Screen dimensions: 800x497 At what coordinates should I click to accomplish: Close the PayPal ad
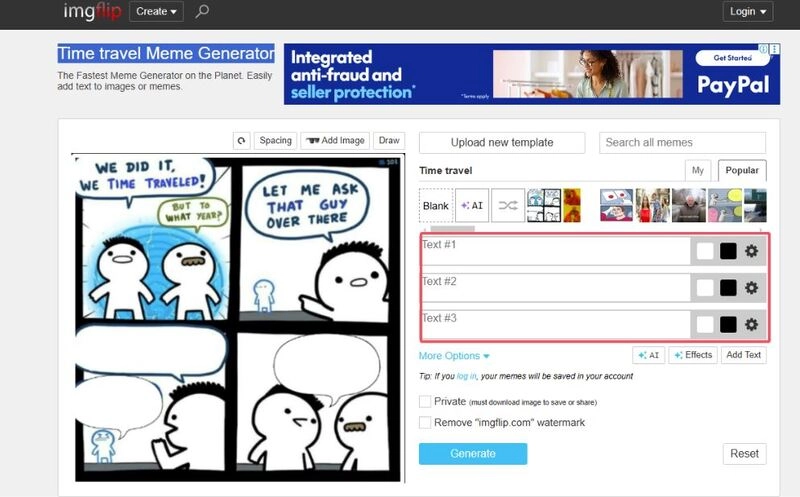[x=774, y=49]
